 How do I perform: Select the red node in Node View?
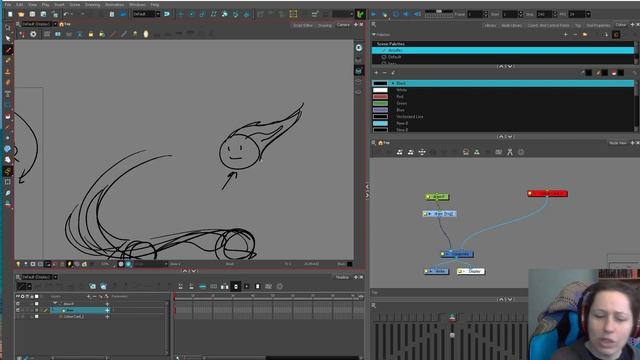point(547,193)
